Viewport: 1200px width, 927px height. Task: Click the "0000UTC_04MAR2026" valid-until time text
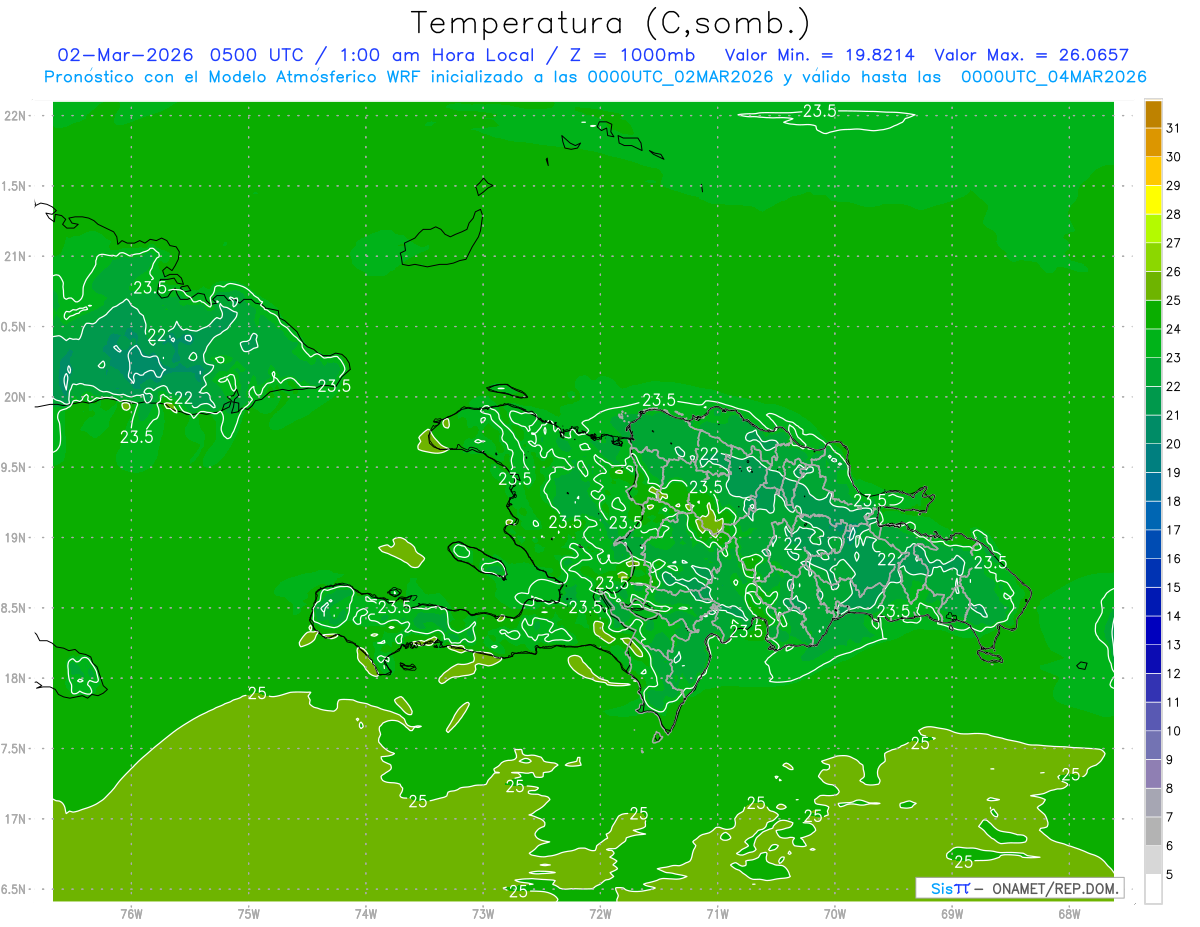tap(1053, 77)
